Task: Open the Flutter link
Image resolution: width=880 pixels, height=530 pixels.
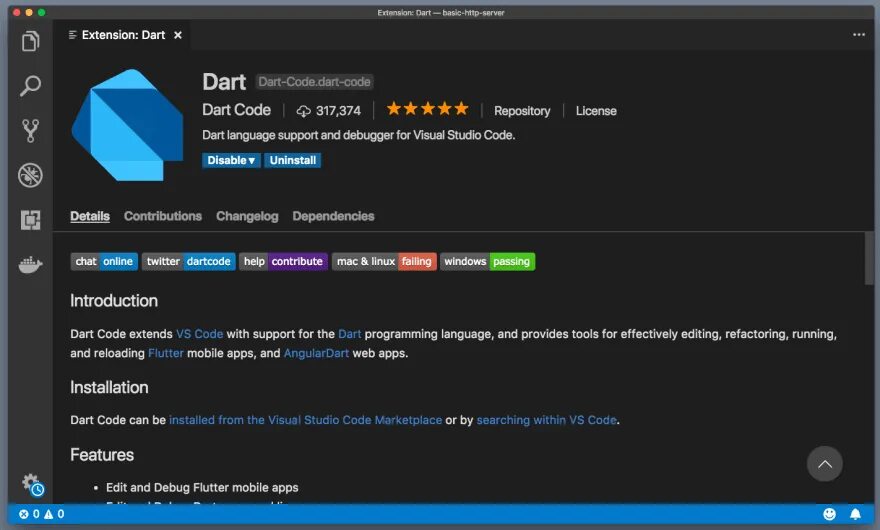Action: pyautogui.click(x=166, y=353)
